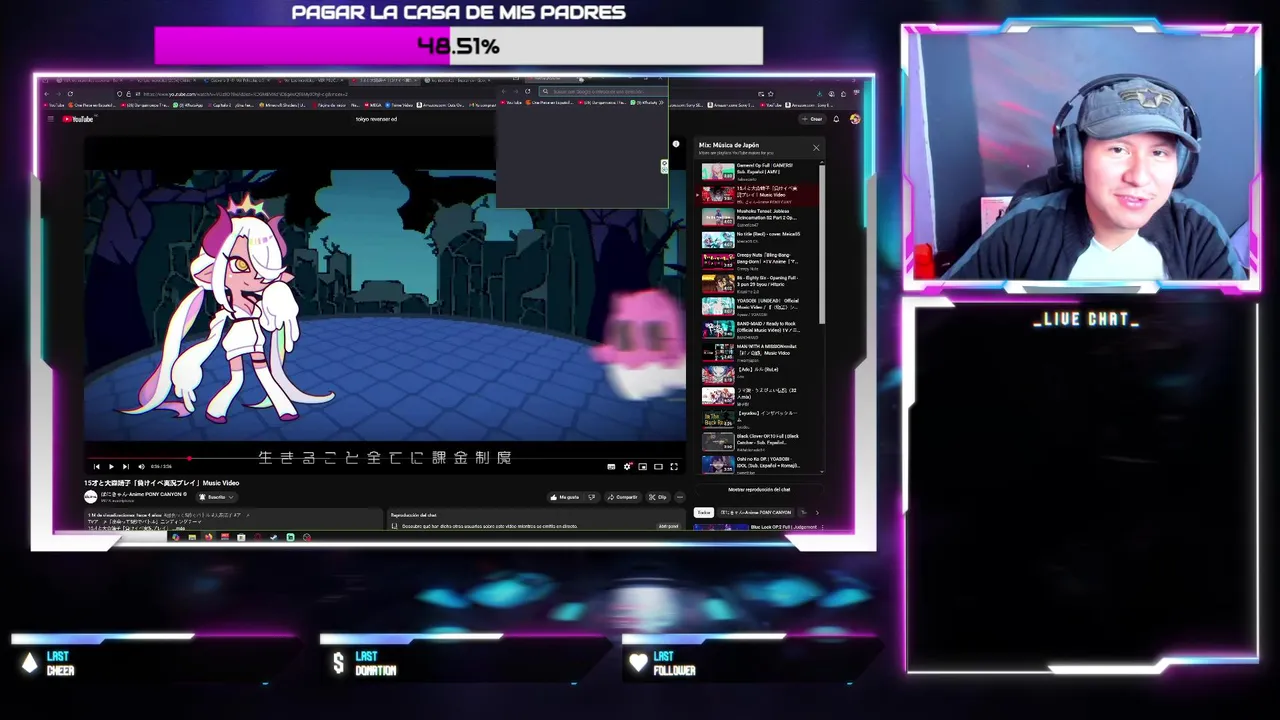Viewport: 1280px width, 720px height.
Task: Click Me gusta like button
Action: tap(565, 497)
